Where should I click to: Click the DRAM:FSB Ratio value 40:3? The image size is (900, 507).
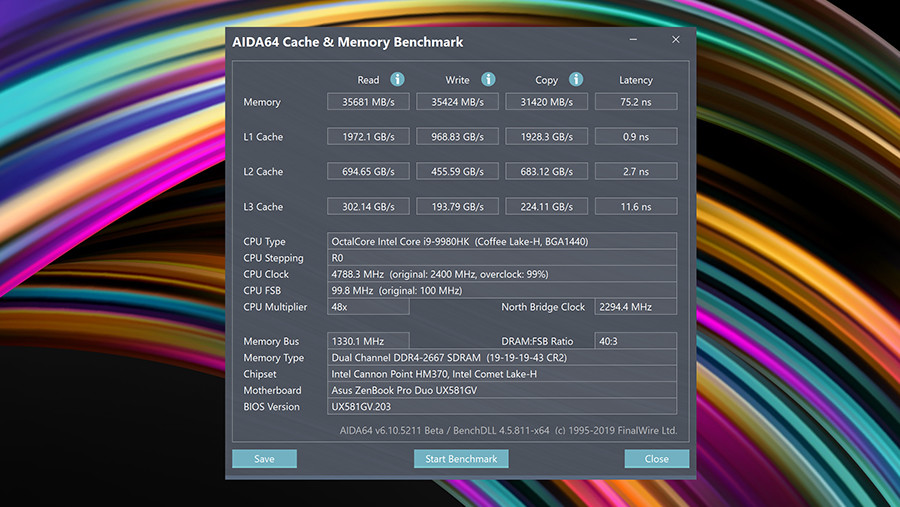point(636,341)
